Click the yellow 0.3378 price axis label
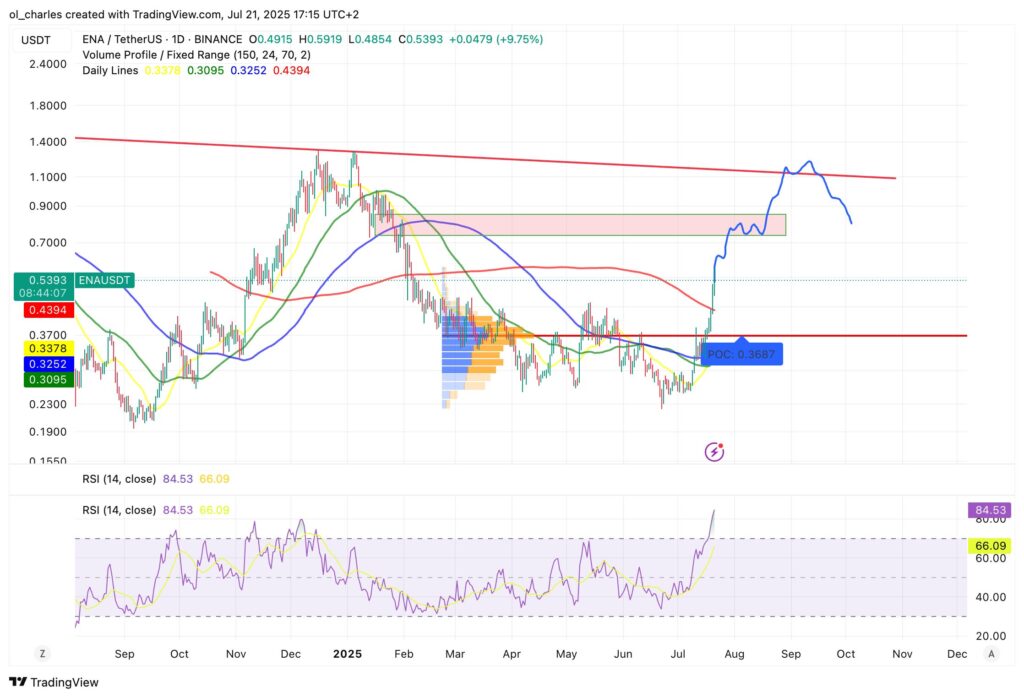Screen dimensions: 1024x698 point(39,348)
